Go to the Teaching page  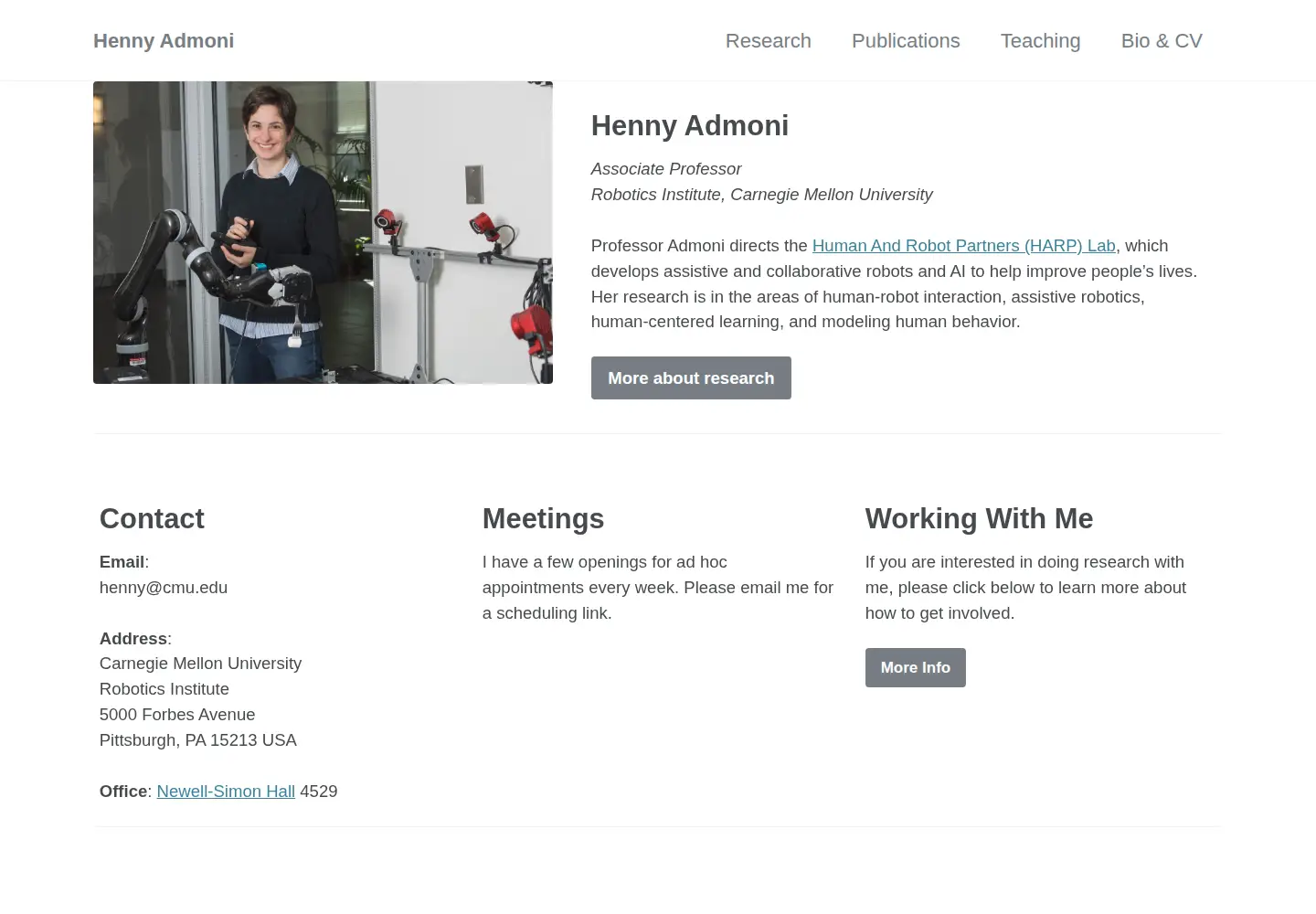pos(1040,41)
